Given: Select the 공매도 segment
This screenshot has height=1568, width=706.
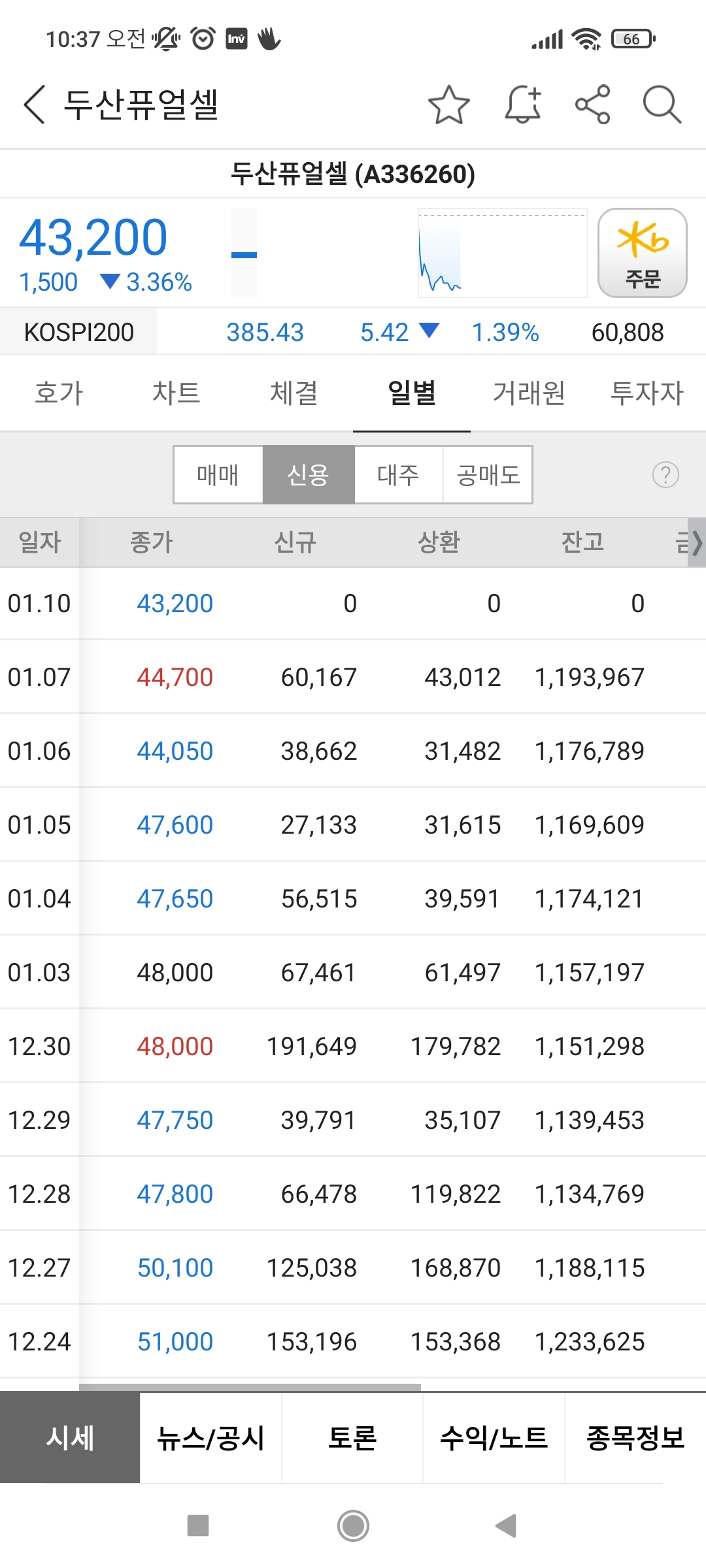Looking at the screenshot, I should click(488, 474).
